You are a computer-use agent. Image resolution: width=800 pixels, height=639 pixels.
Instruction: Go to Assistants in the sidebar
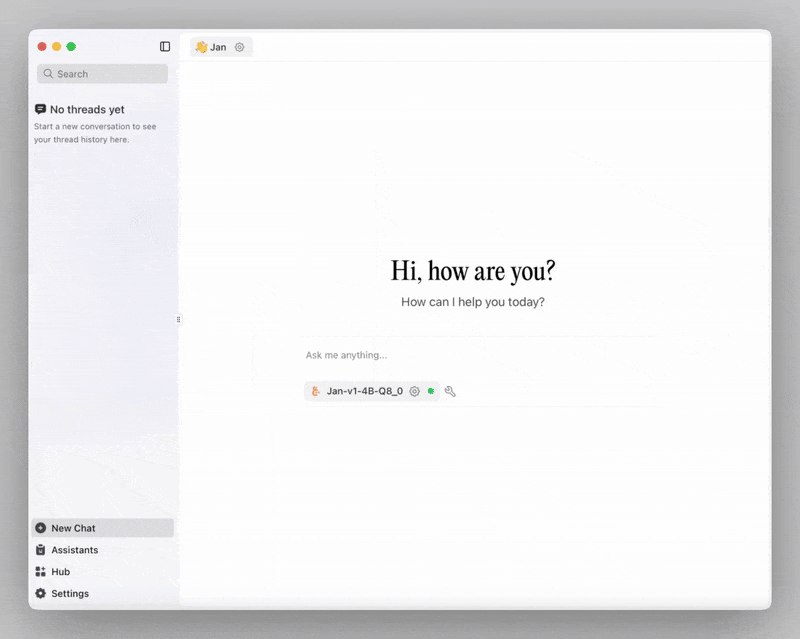coord(75,550)
